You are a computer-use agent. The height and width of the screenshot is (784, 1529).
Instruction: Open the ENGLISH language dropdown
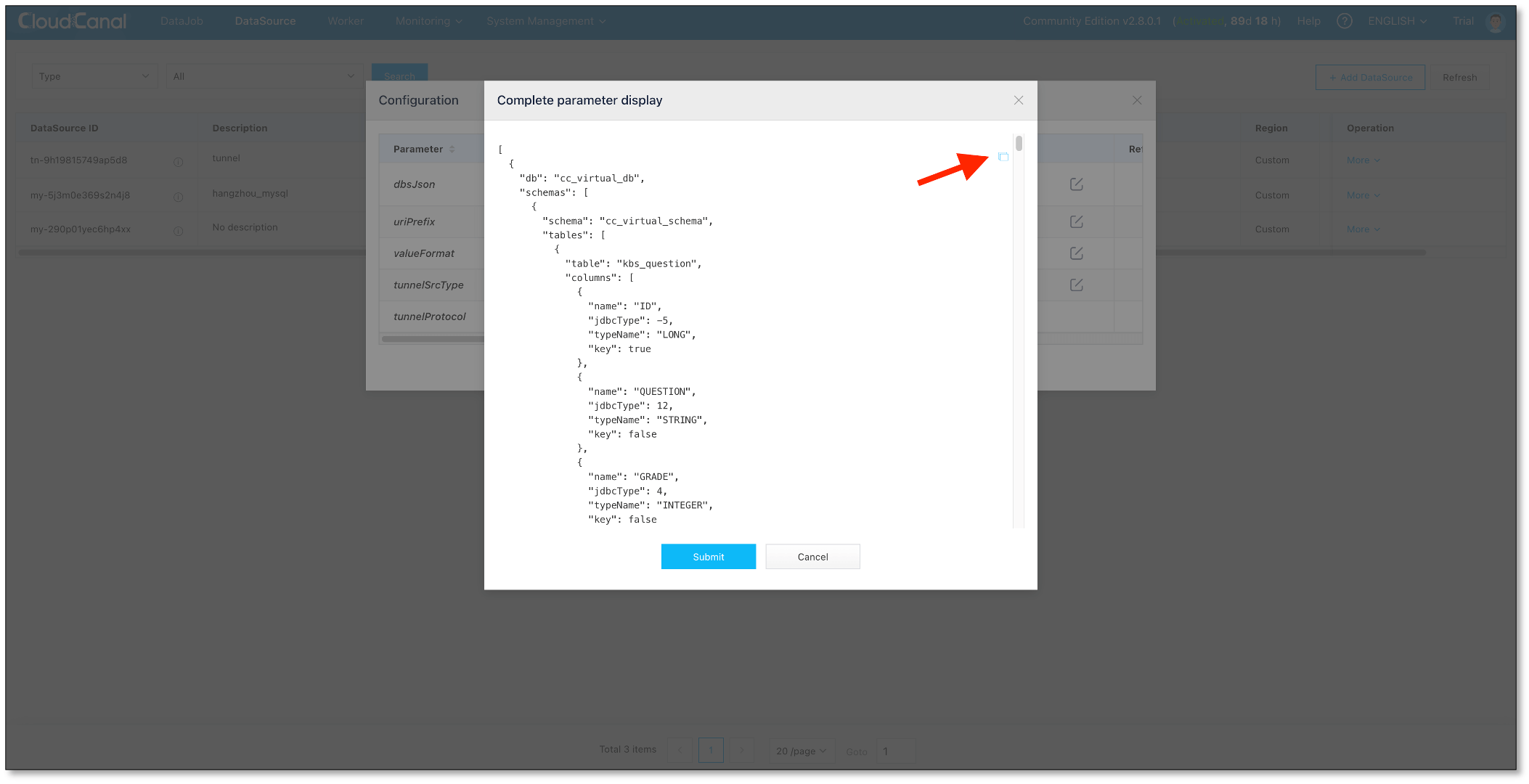[x=1395, y=21]
